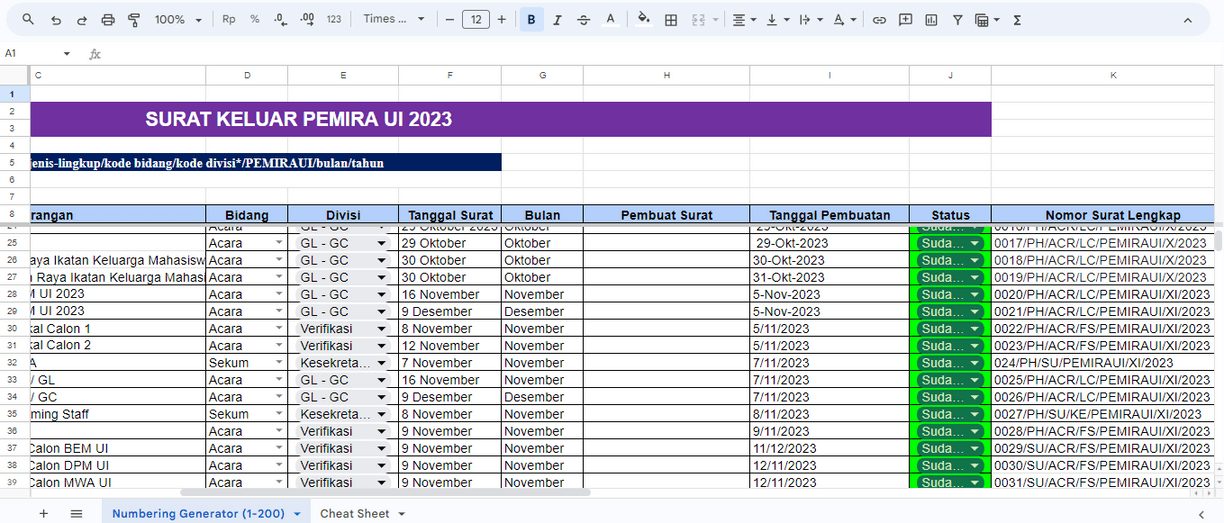
Task: Open Numbering Generator tab options arrow
Action: point(297,514)
